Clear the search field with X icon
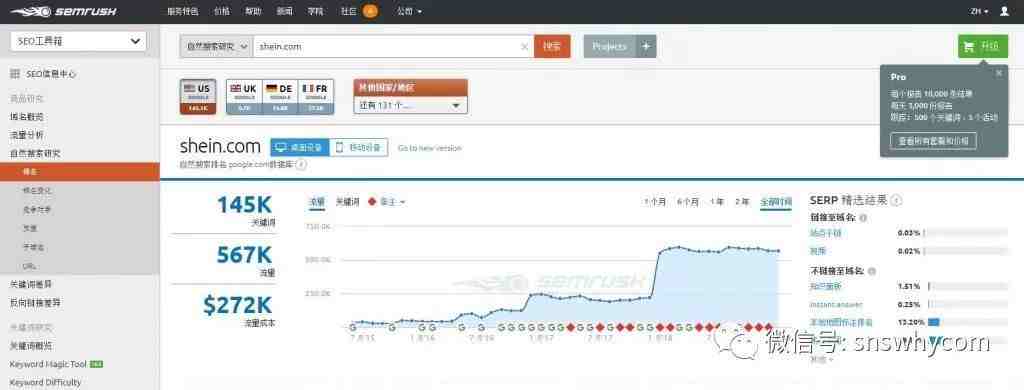Viewport: 1024px width, 390px height. [524, 47]
